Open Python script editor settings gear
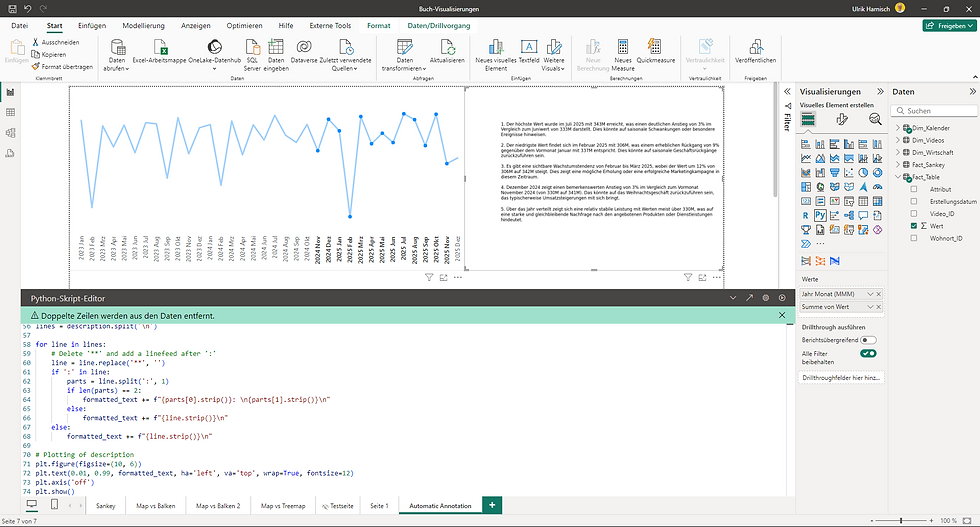This screenshot has height=527, width=980. tap(766, 298)
